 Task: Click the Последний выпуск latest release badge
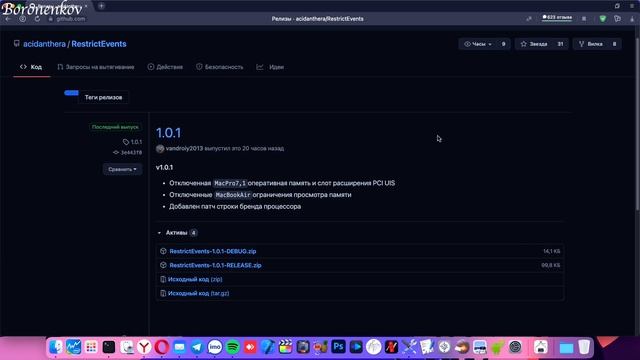[x=115, y=127]
